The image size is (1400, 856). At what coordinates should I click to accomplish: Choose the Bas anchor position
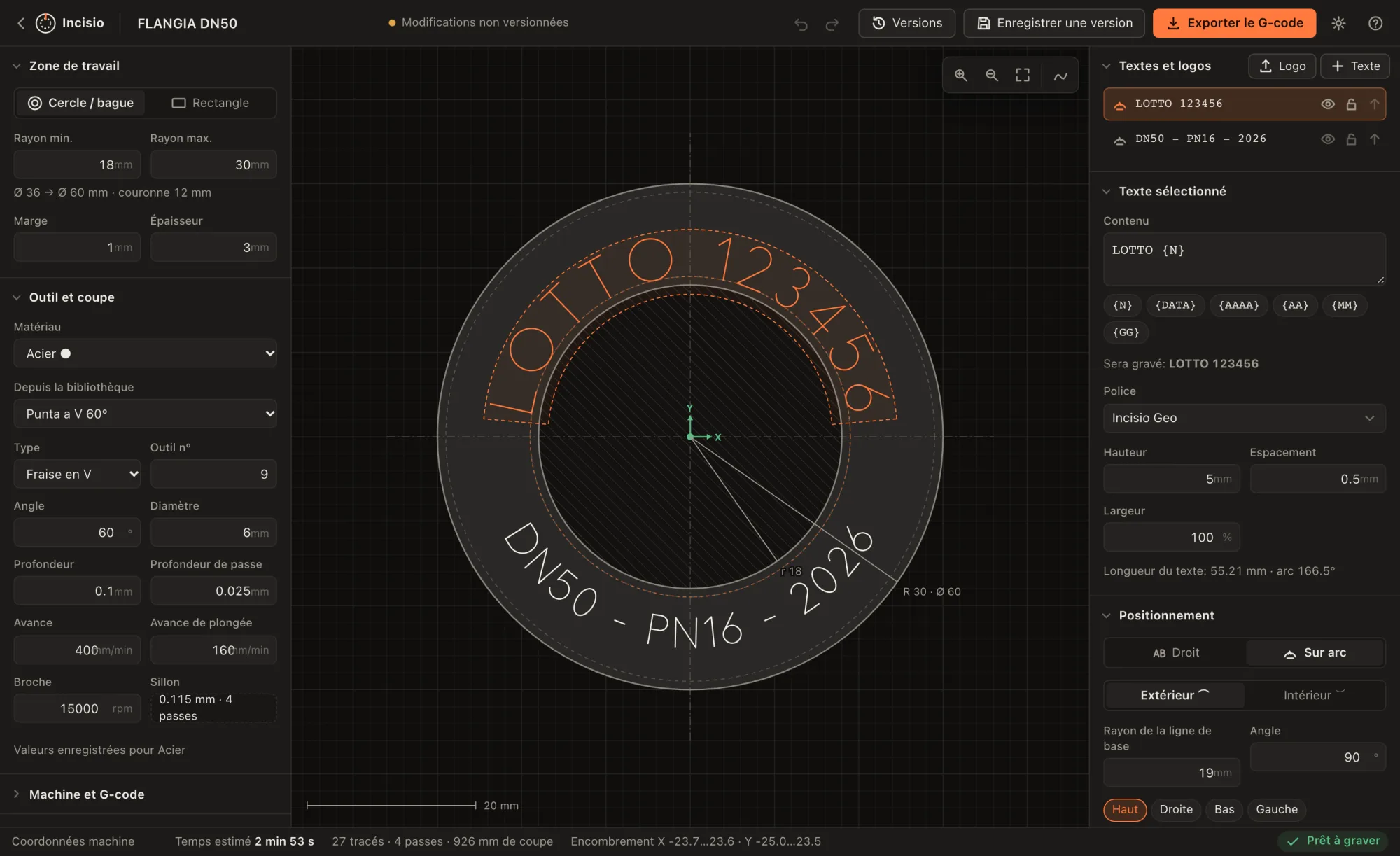(1224, 809)
